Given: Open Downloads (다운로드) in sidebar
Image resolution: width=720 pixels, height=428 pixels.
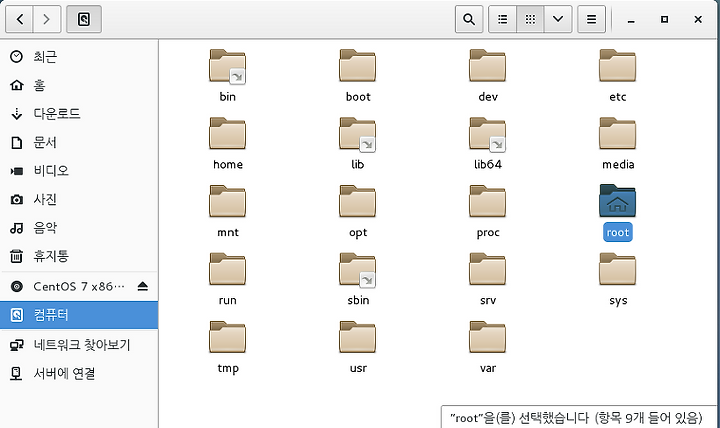Looking at the screenshot, I should [x=79, y=114].
